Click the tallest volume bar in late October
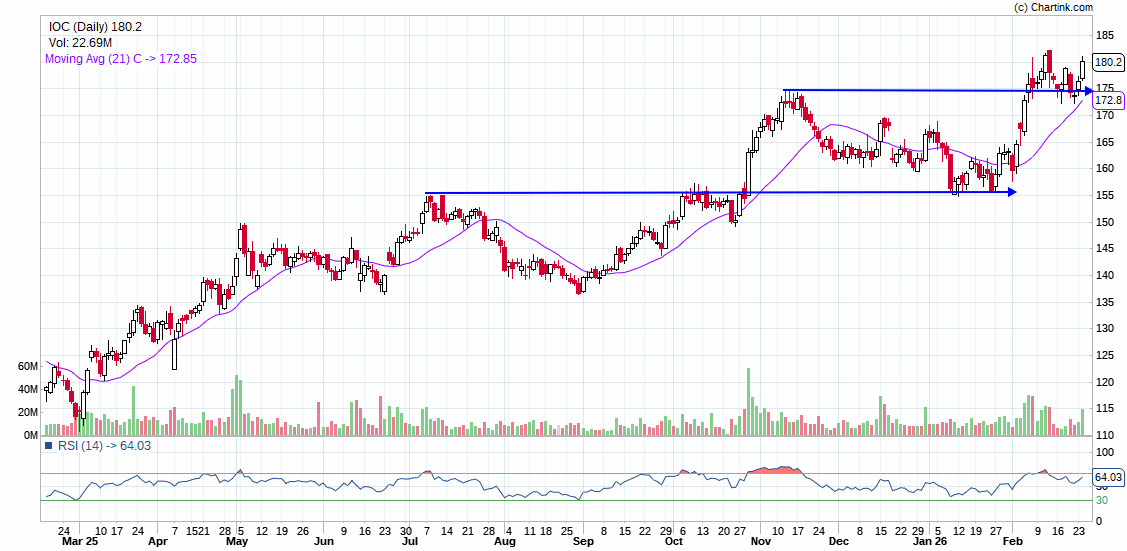This screenshot has height=551, width=1127. pos(748,402)
